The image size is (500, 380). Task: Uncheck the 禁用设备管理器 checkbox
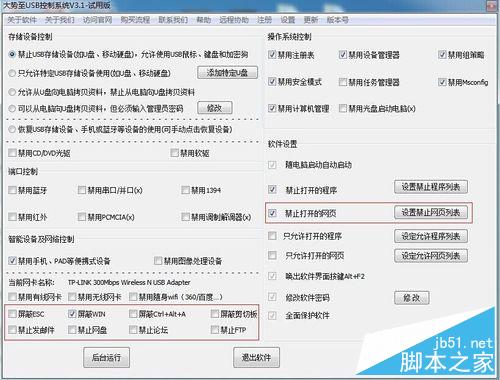343,54
